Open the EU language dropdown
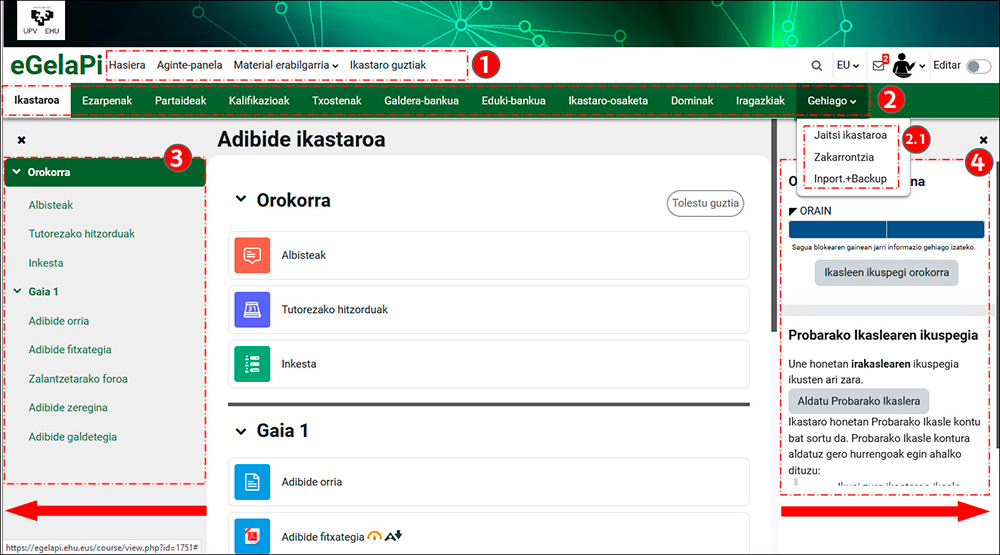The height and width of the screenshot is (555, 1000). (x=848, y=66)
